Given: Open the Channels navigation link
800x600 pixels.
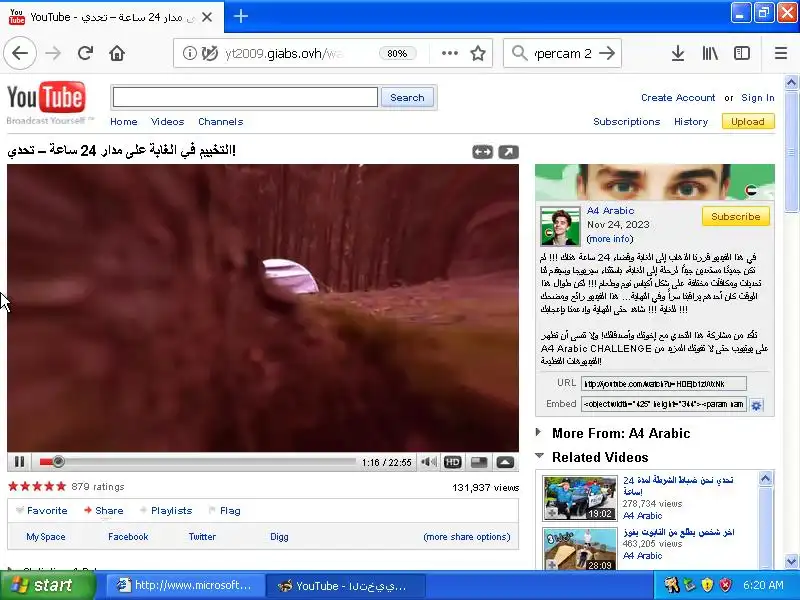Looking at the screenshot, I should coord(220,121).
